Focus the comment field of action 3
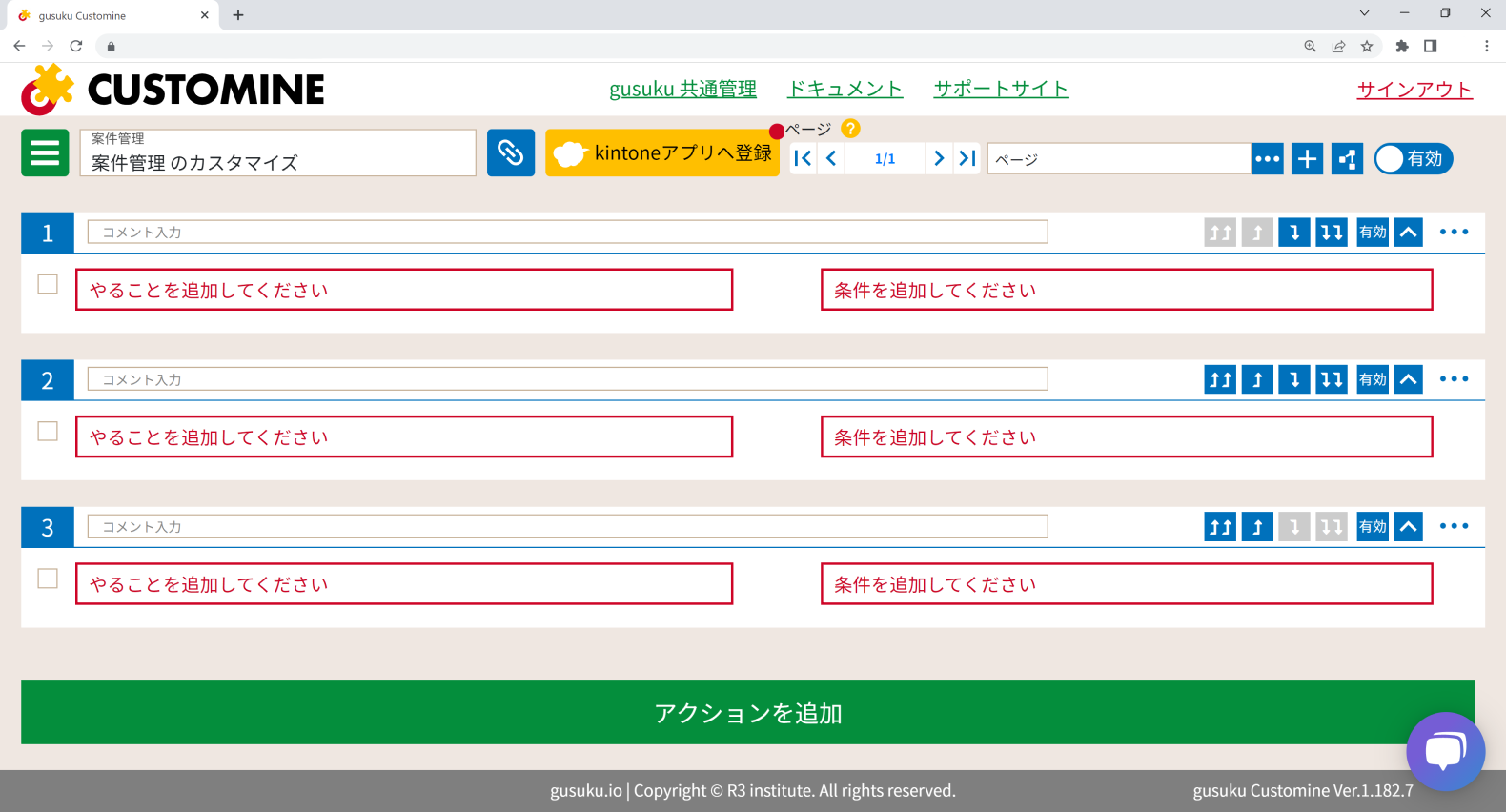 (x=568, y=526)
